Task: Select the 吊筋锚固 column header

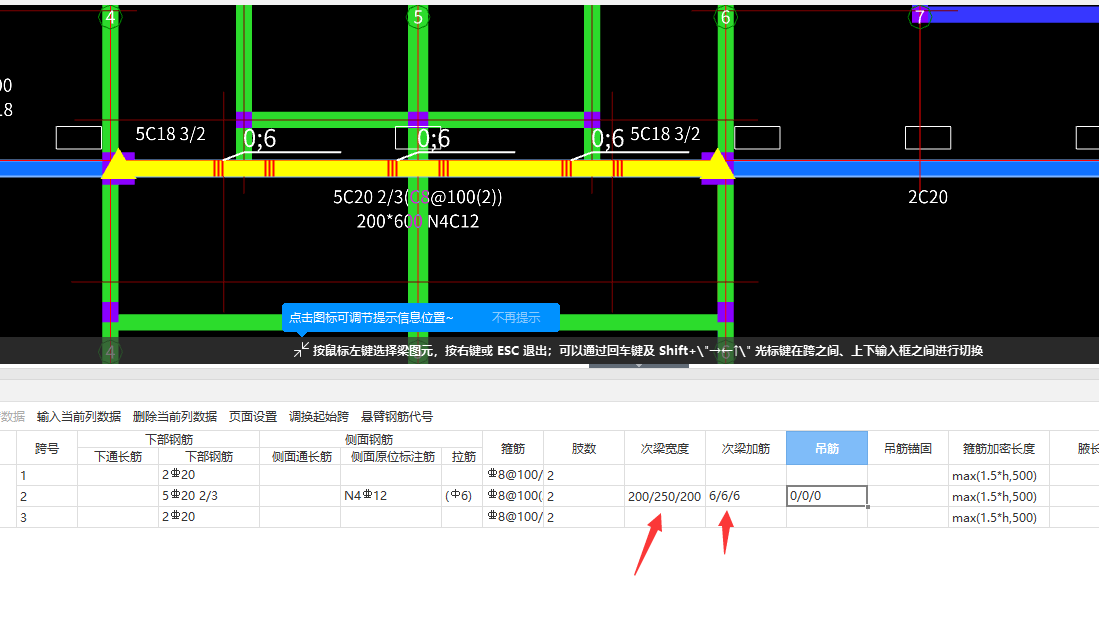Action: coord(908,448)
